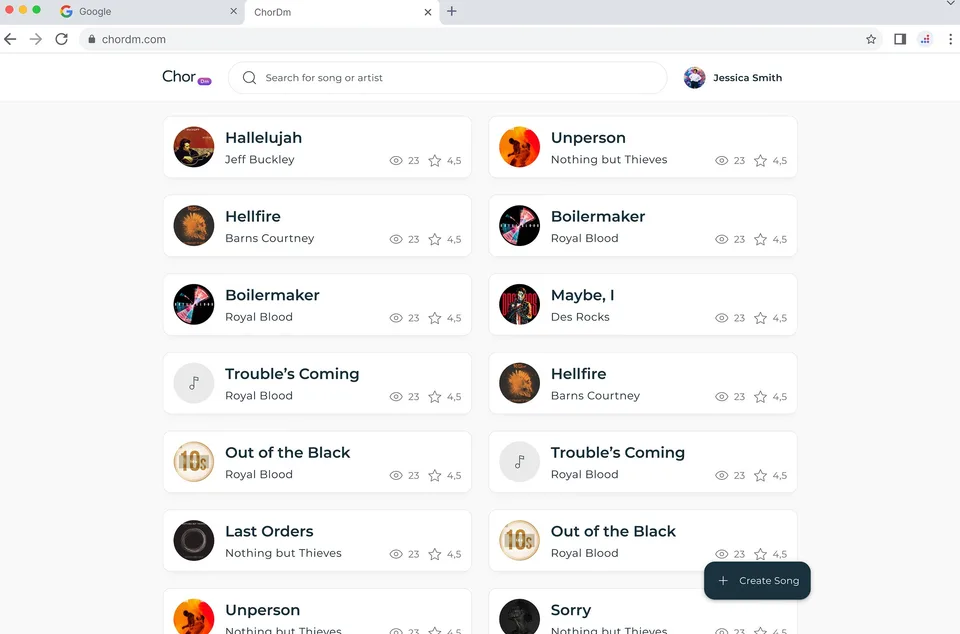Image resolution: width=960 pixels, height=634 pixels.
Task: Open the Last Orders song title
Action: (x=269, y=531)
